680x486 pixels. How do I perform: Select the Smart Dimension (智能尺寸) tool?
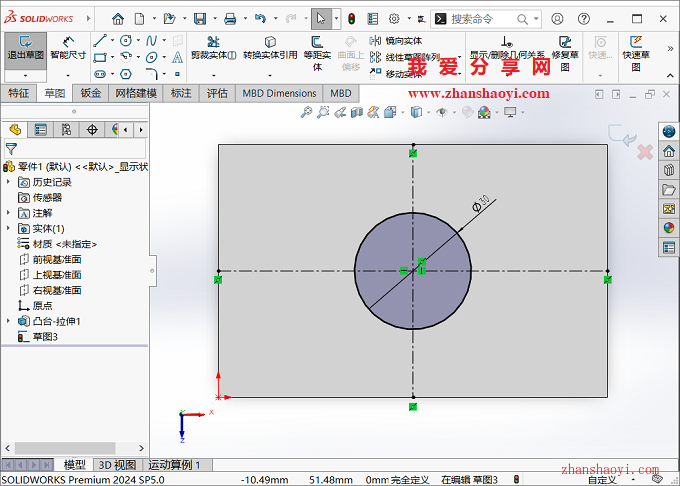click(x=68, y=47)
